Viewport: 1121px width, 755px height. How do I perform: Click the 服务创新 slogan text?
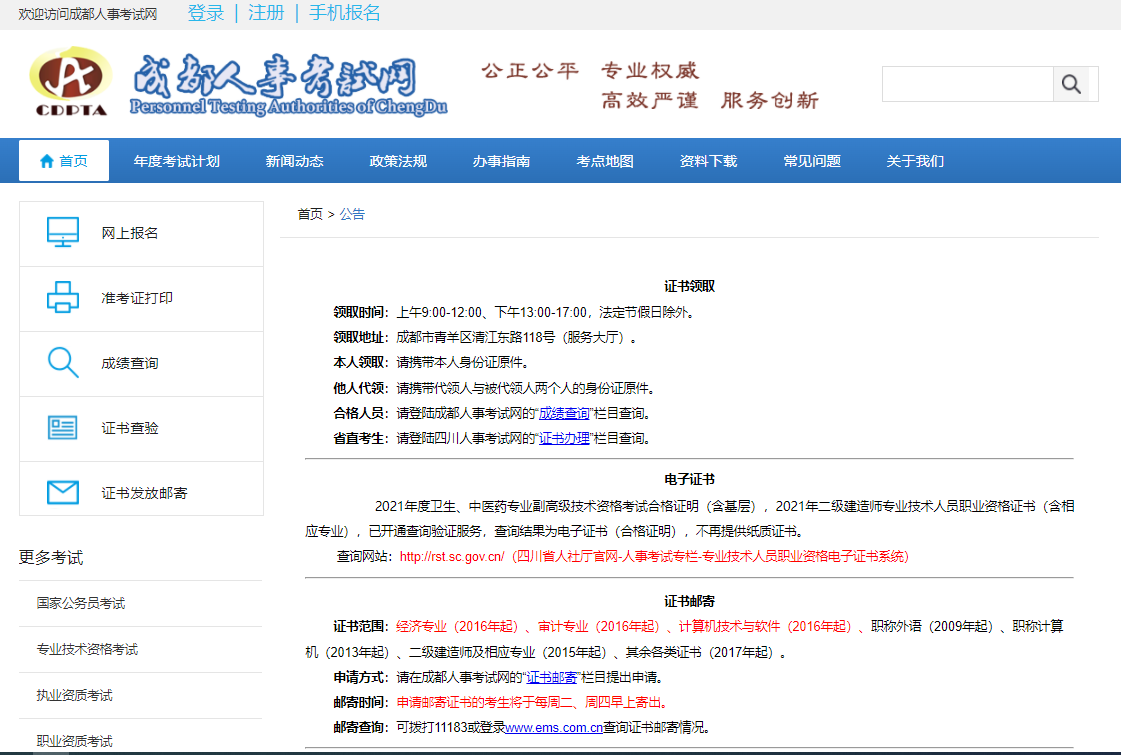[770, 100]
